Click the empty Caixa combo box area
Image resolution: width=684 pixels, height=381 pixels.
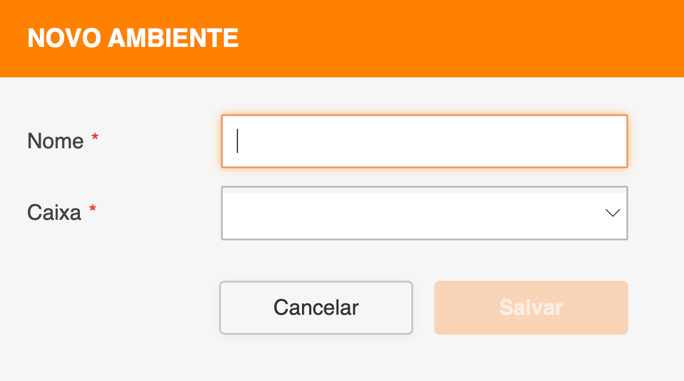pyautogui.click(x=410, y=213)
